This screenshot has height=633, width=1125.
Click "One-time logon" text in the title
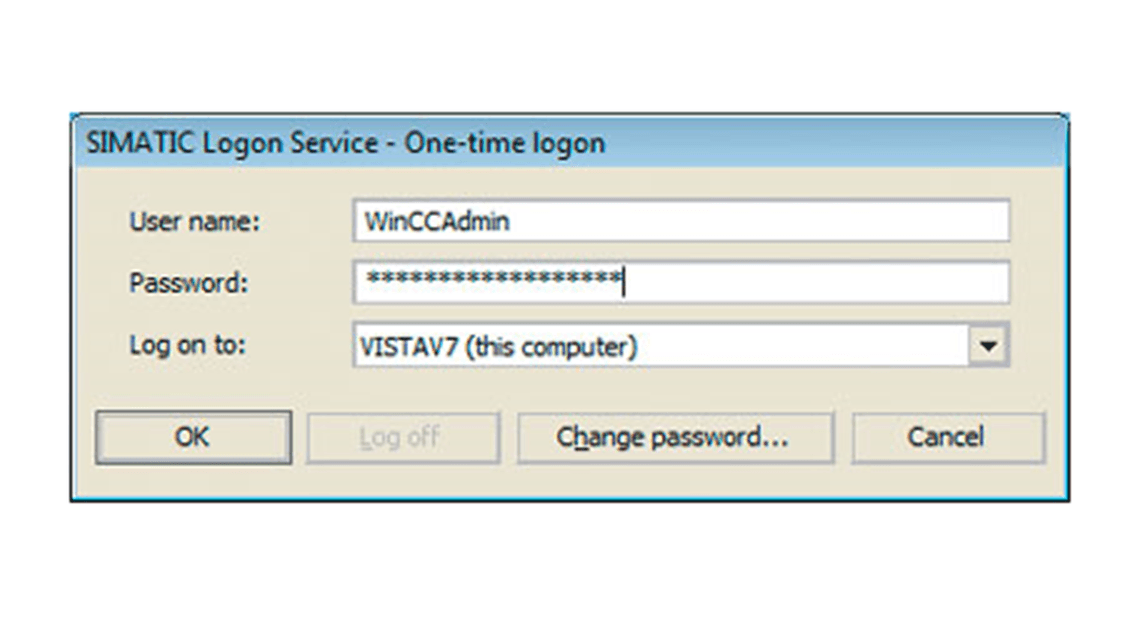pos(504,142)
